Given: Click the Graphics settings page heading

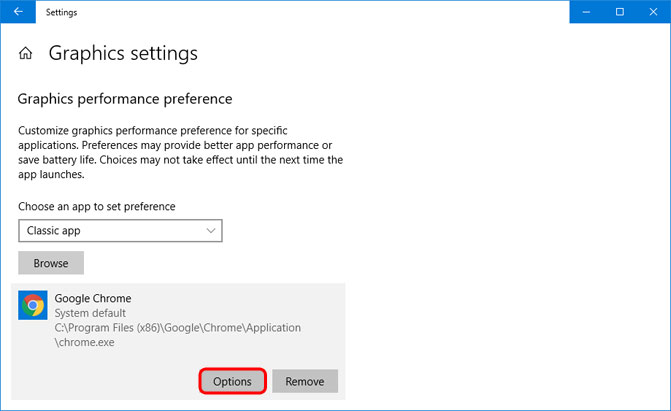Looking at the screenshot, I should point(123,54).
